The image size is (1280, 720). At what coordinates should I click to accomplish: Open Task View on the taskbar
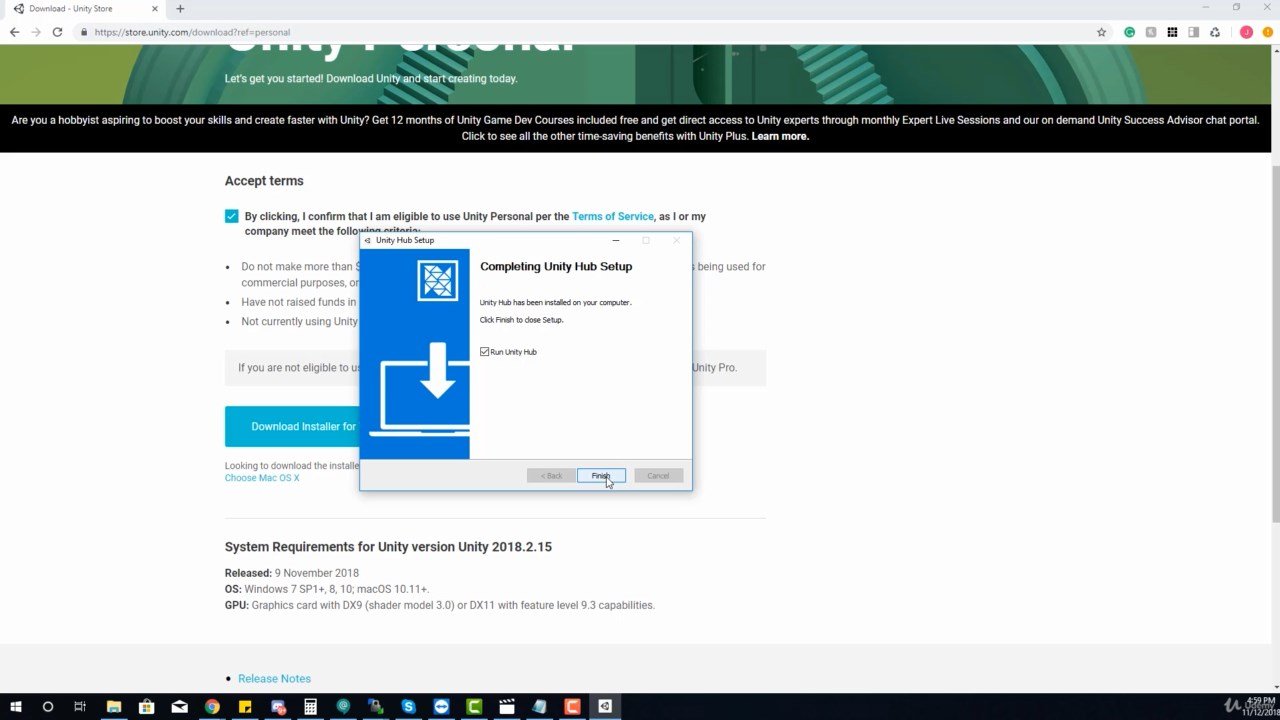click(x=80, y=706)
